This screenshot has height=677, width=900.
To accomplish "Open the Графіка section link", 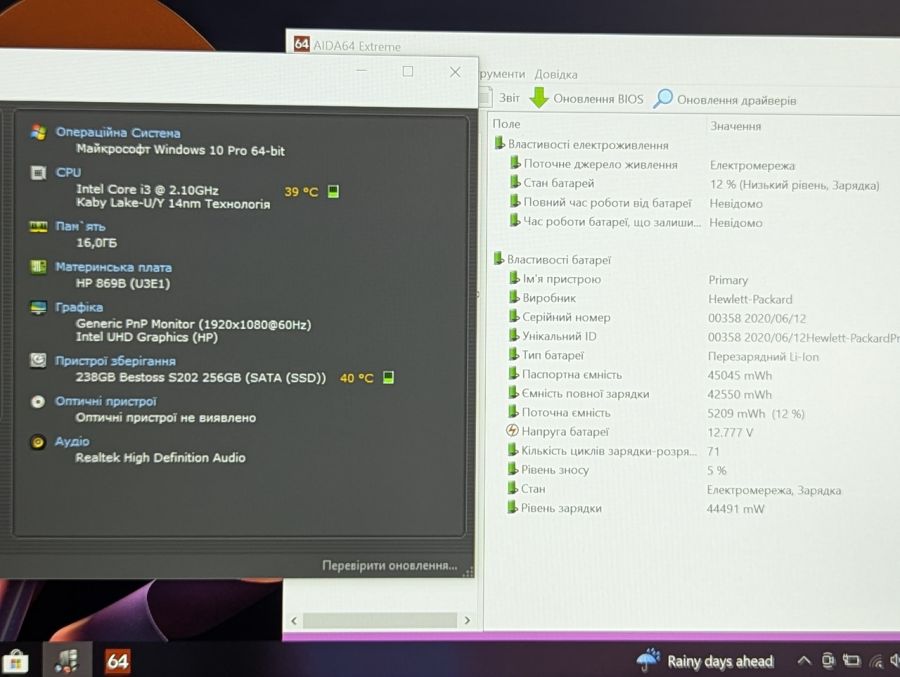I will pyautogui.click(x=79, y=307).
